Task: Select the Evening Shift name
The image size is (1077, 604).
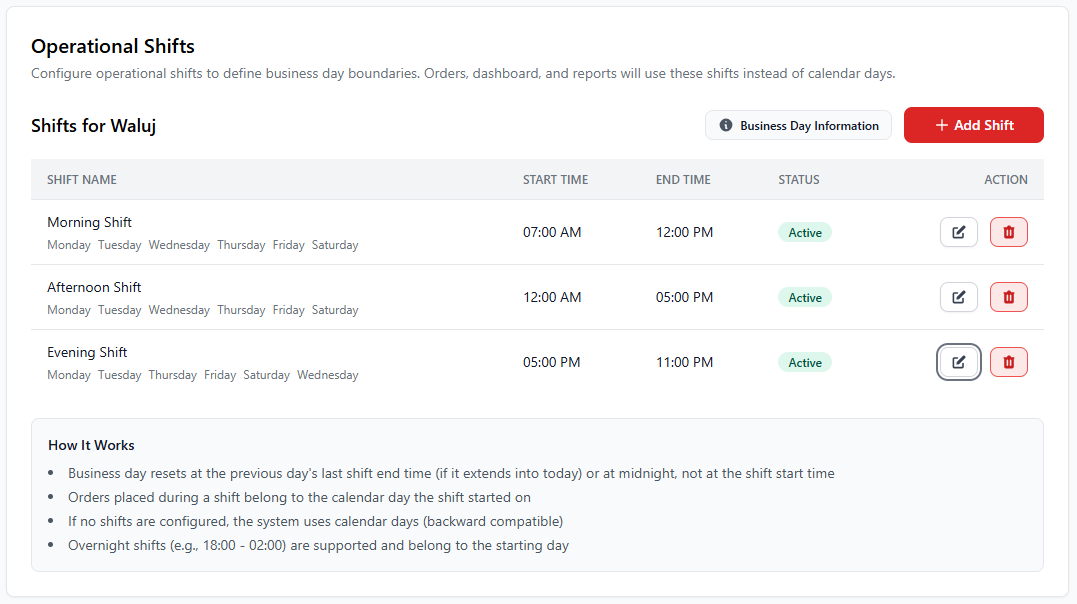Action: click(87, 352)
